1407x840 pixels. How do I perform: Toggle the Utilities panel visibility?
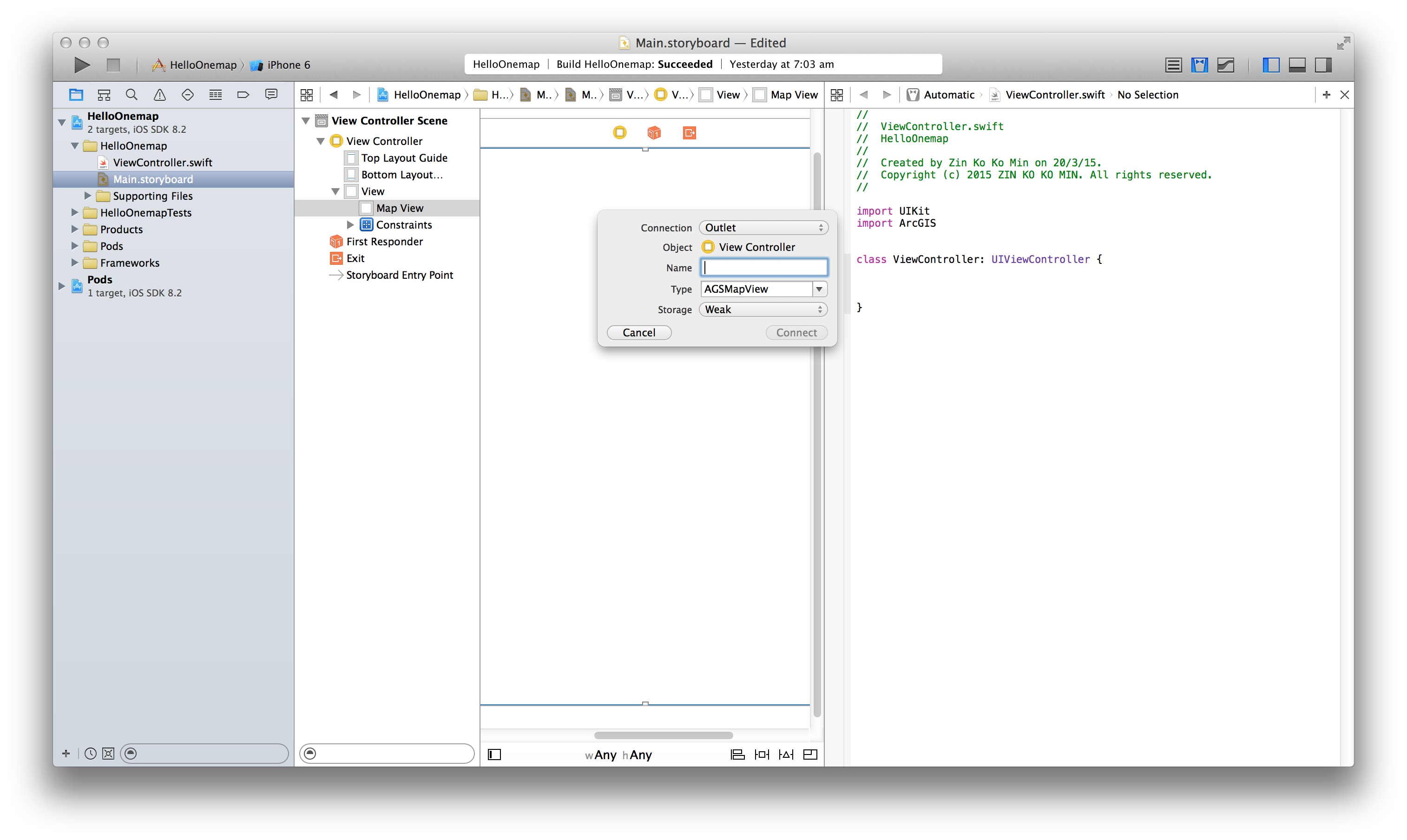point(1323,65)
